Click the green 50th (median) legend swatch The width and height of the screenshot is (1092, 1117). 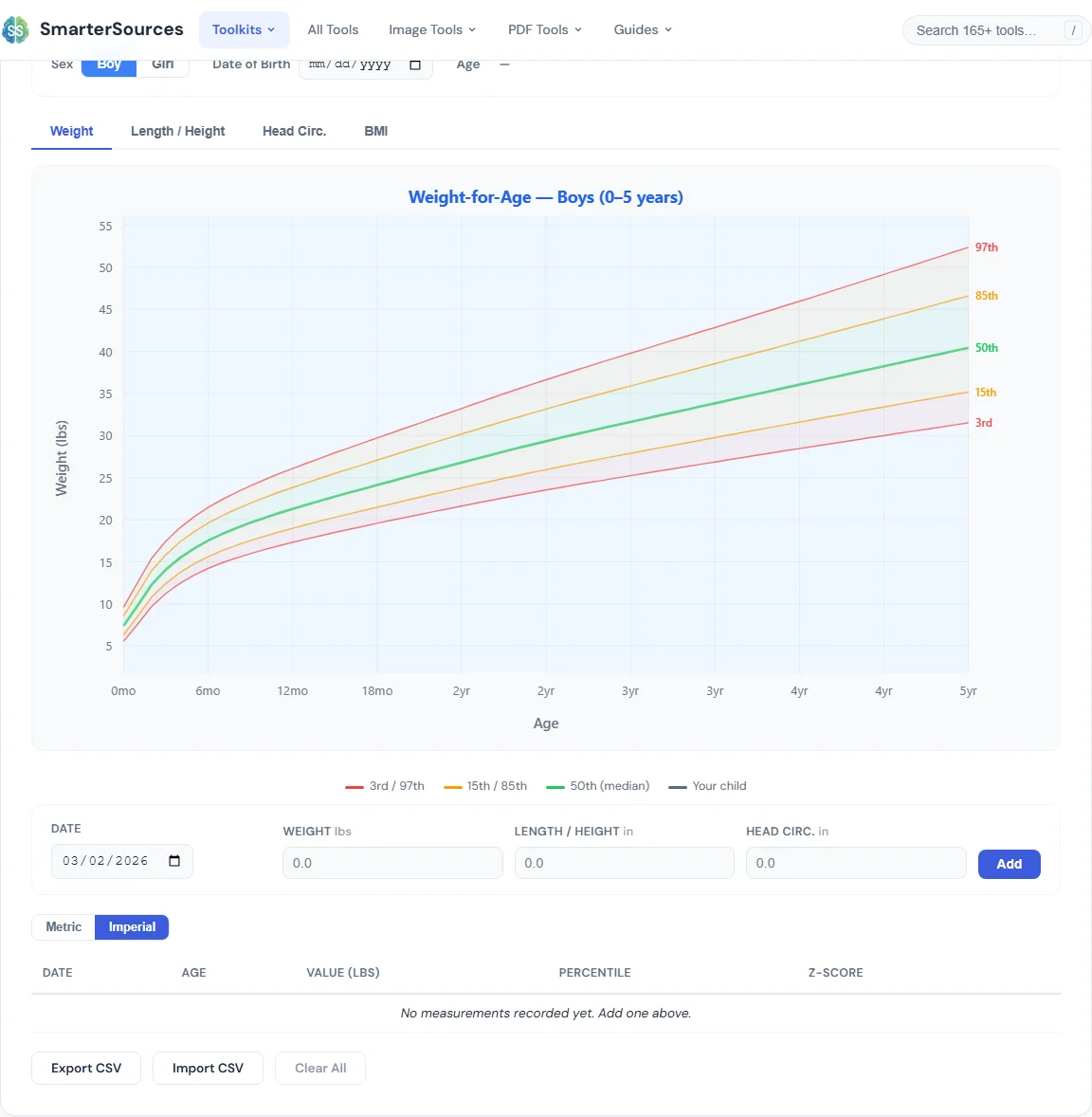[557, 785]
